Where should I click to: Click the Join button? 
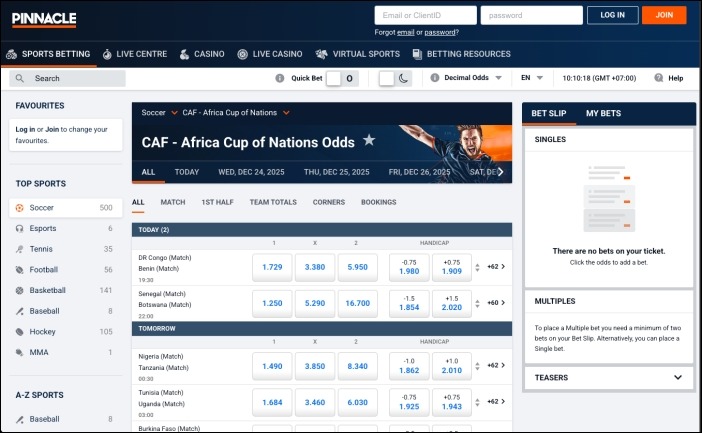click(x=664, y=15)
